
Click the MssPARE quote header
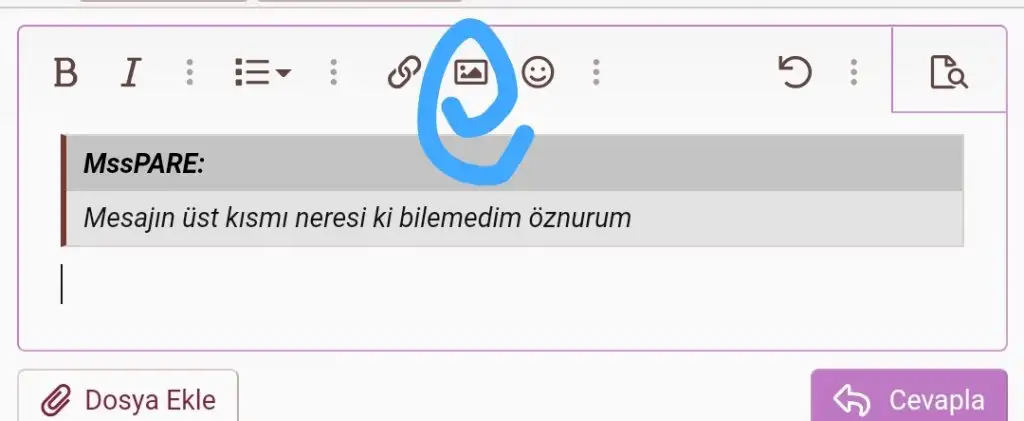pyautogui.click(x=515, y=163)
